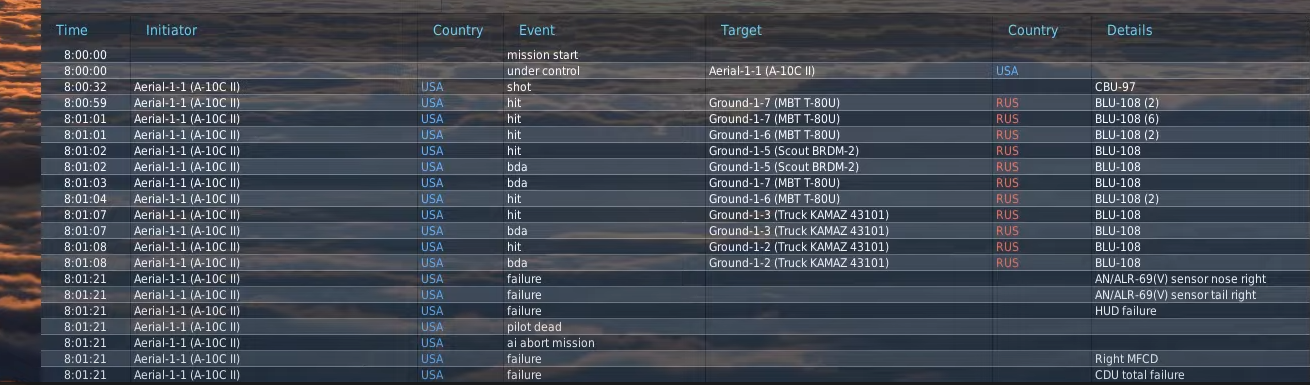Select the BLU-108 (6) hit row
The height and width of the screenshot is (385, 1310).
click(675, 119)
